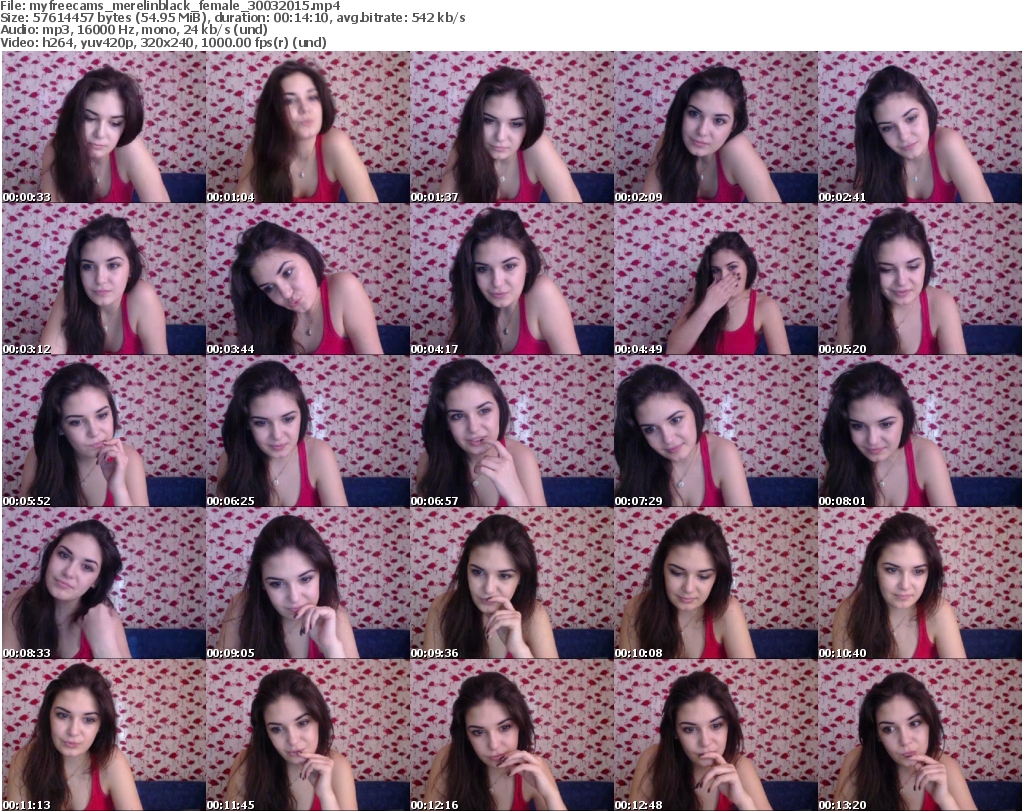Select the thumbnail timestamped 00:01:04

308,127
